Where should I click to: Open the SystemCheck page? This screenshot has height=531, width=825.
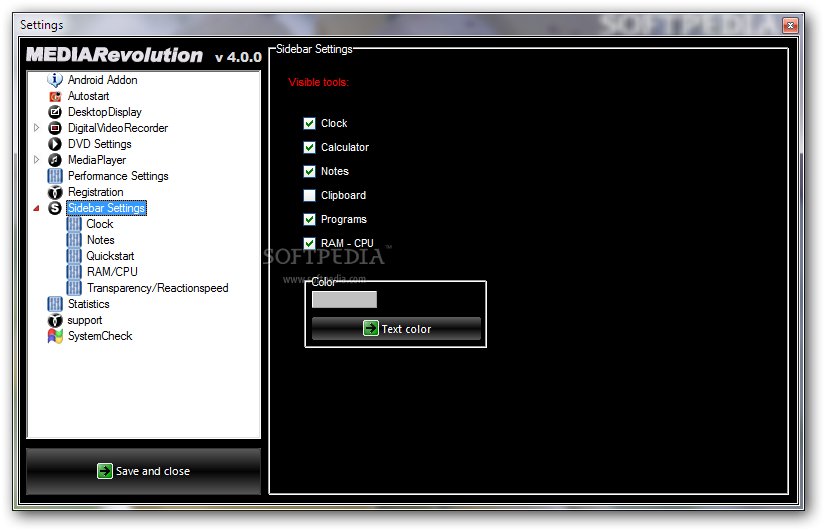coord(100,336)
